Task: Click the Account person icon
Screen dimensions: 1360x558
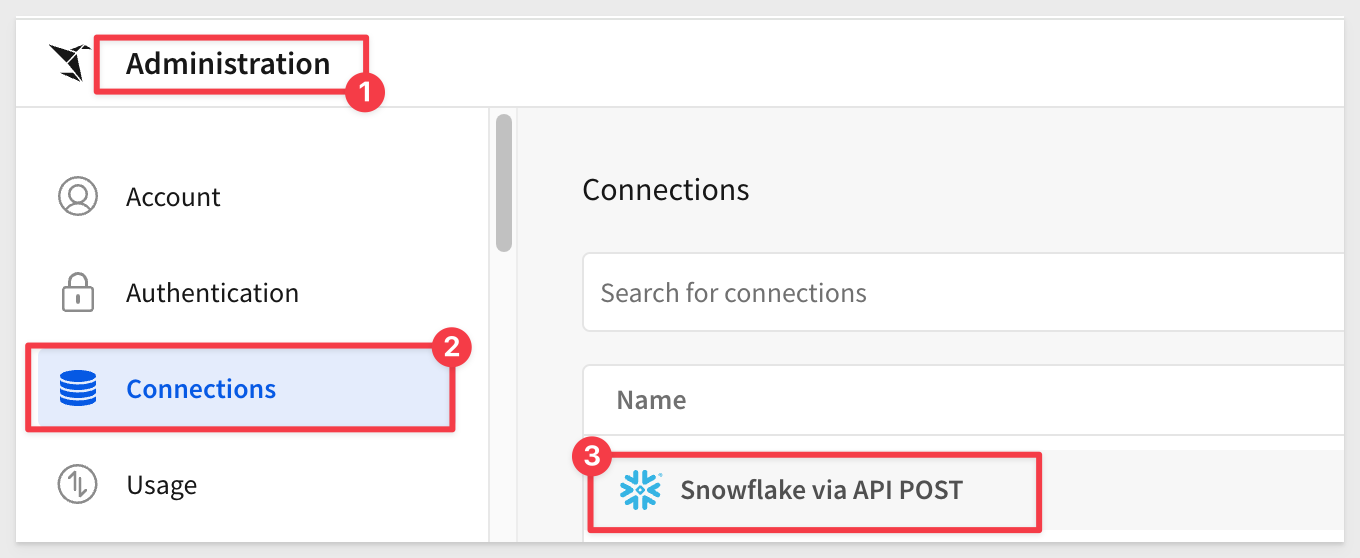Action: 78,197
